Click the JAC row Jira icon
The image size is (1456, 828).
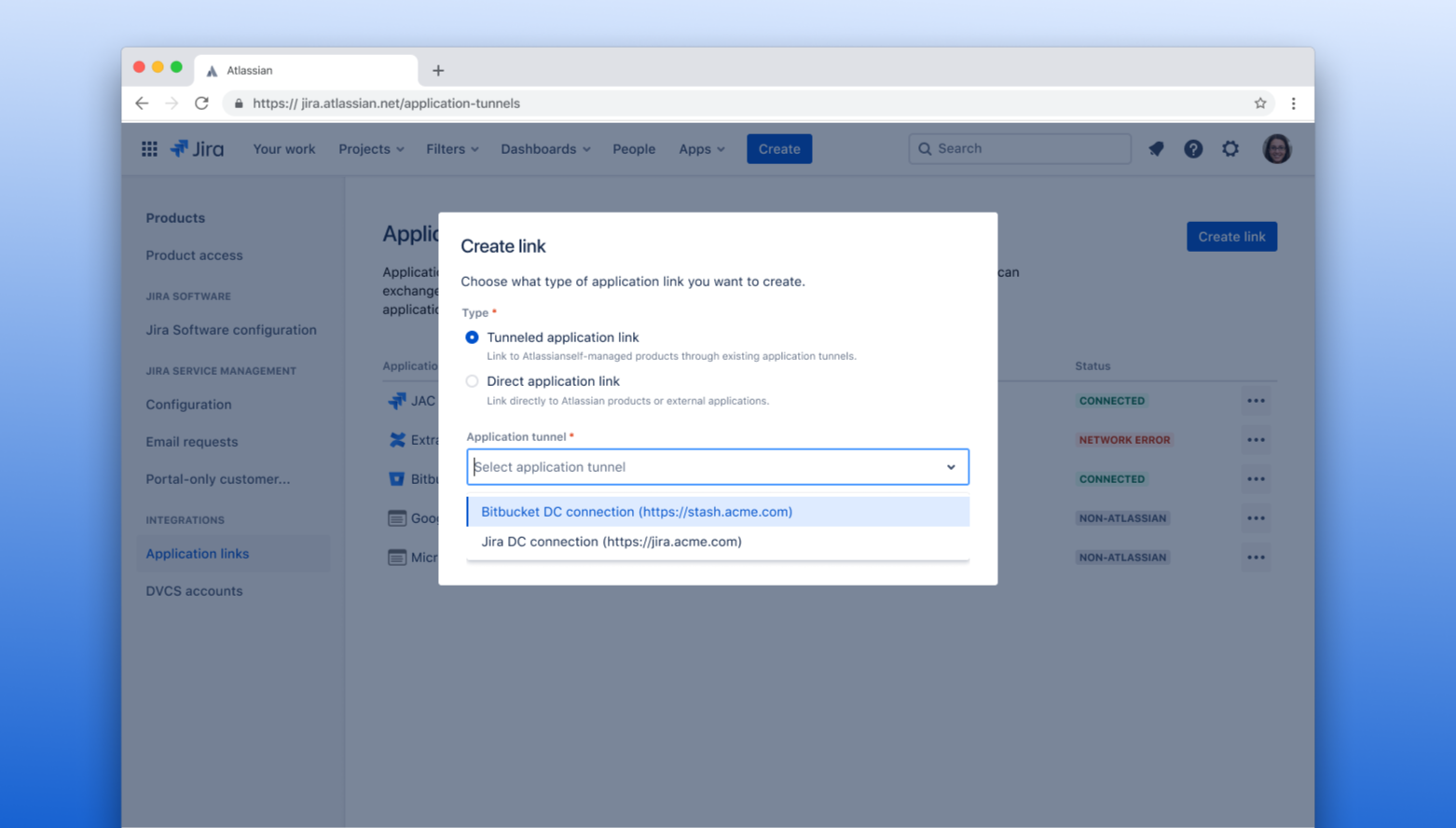click(397, 401)
